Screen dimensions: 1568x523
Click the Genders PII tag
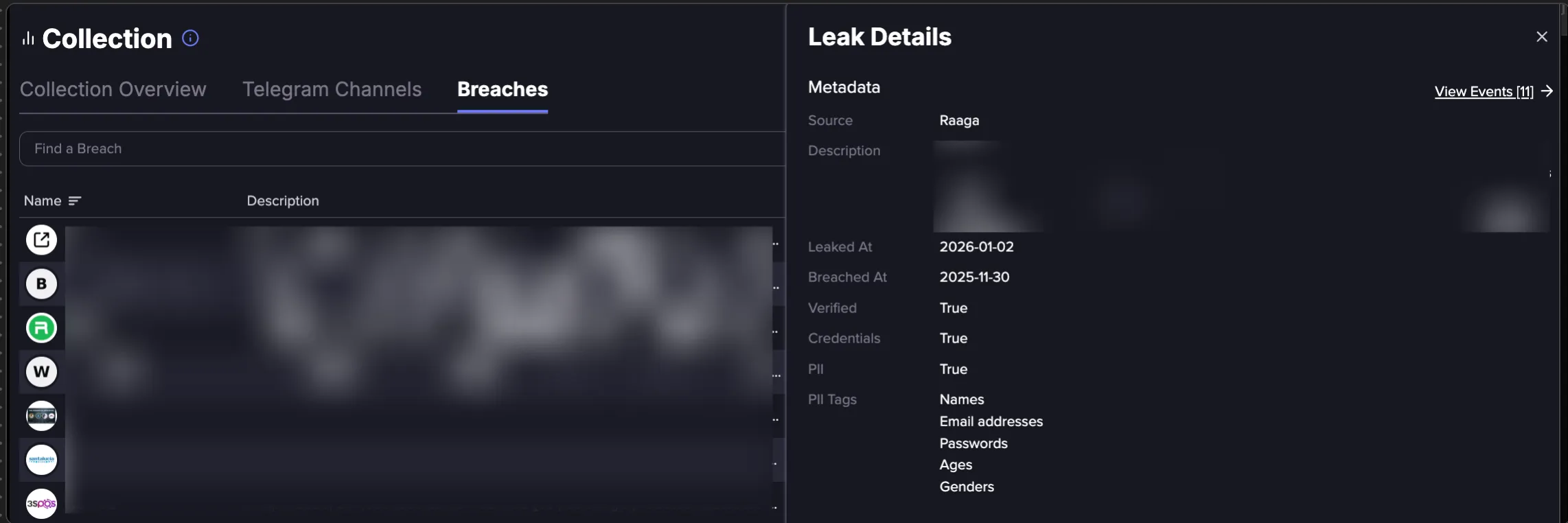[x=967, y=486]
